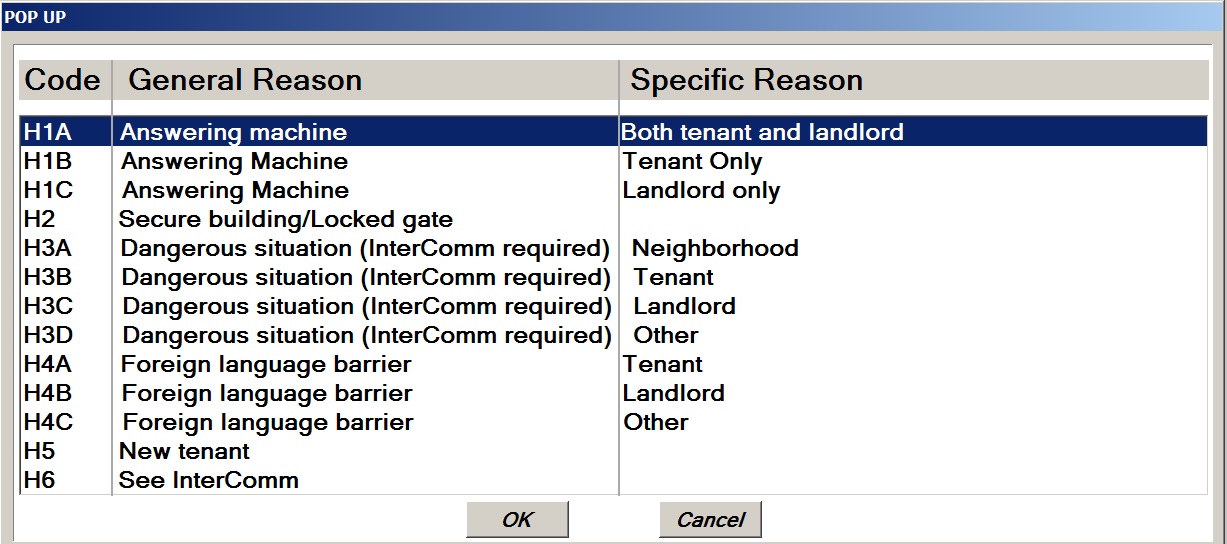Select row H1B Tenant Only
This screenshot has height=544, width=1227.
click(x=234, y=161)
